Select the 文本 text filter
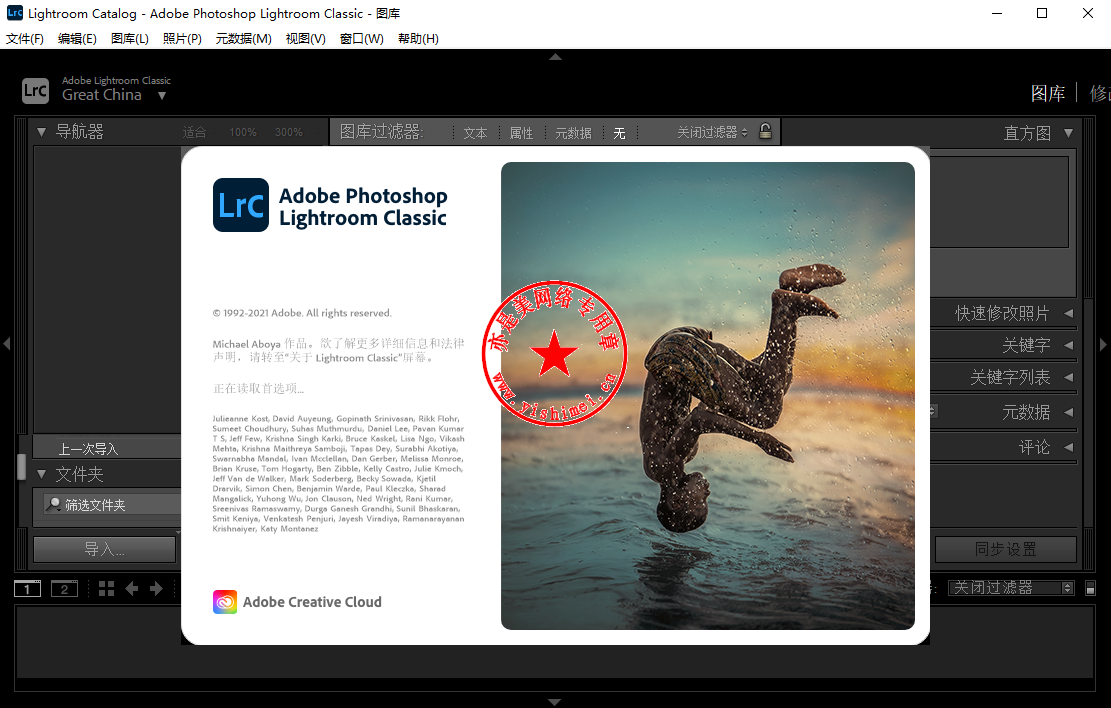1111x708 pixels. pos(475,133)
